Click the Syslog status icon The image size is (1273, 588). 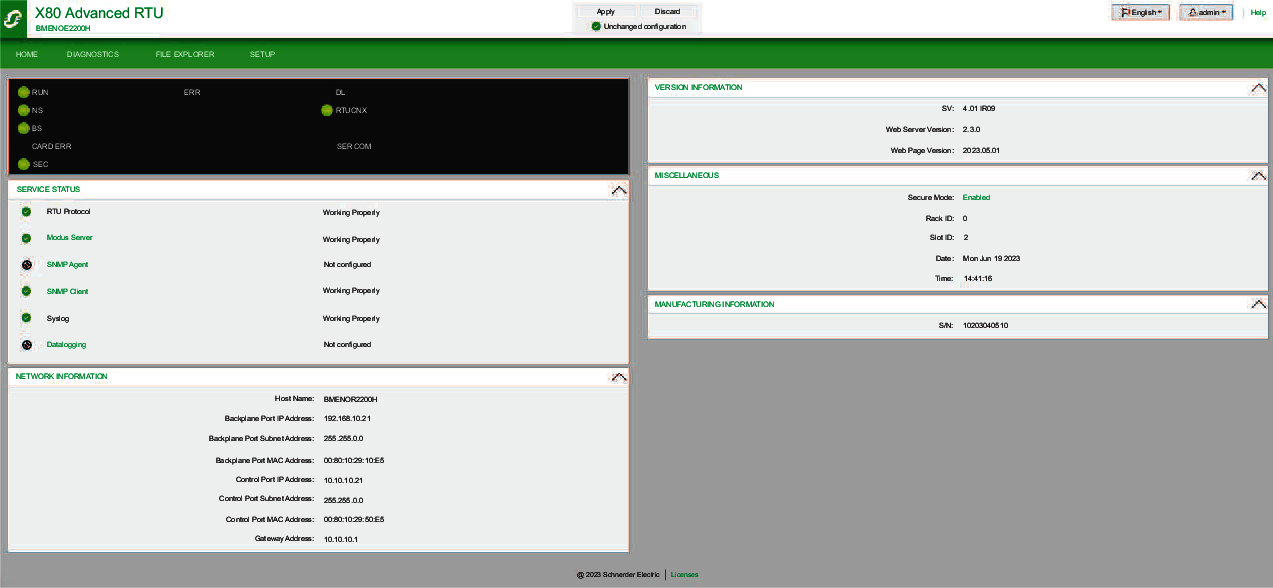(x=26, y=318)
